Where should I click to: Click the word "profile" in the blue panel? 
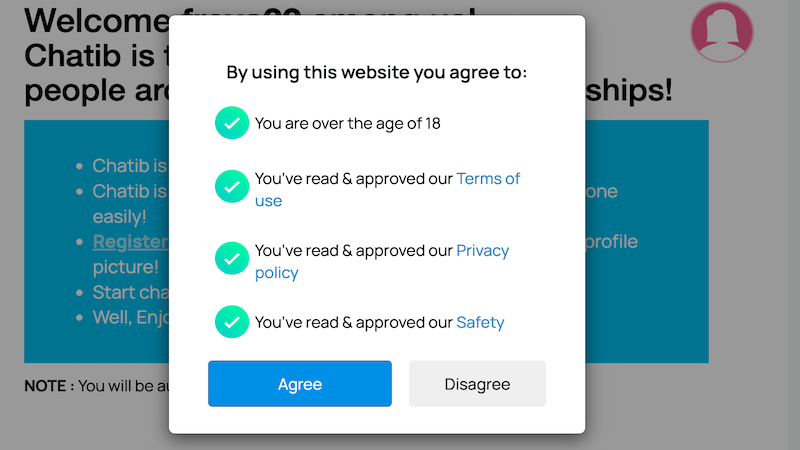(612, 242)
